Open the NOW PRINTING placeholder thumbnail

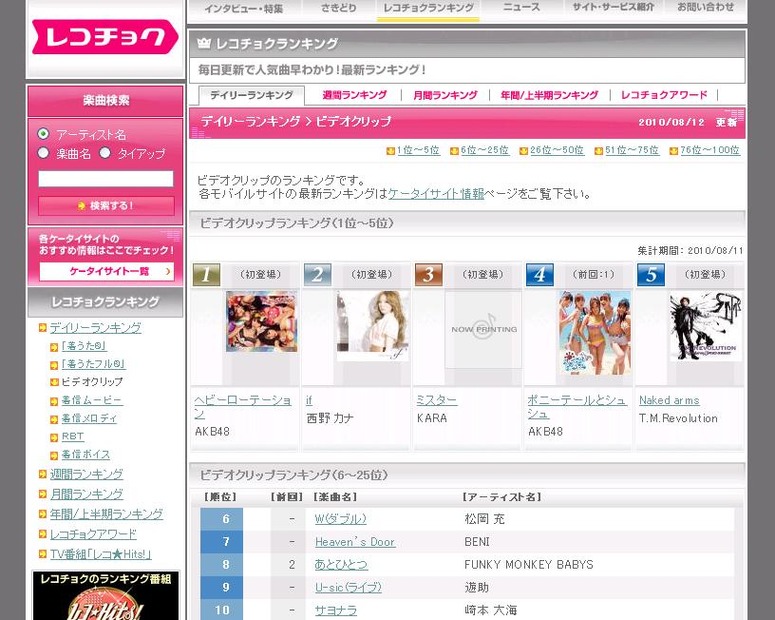(x=484, y=329)
